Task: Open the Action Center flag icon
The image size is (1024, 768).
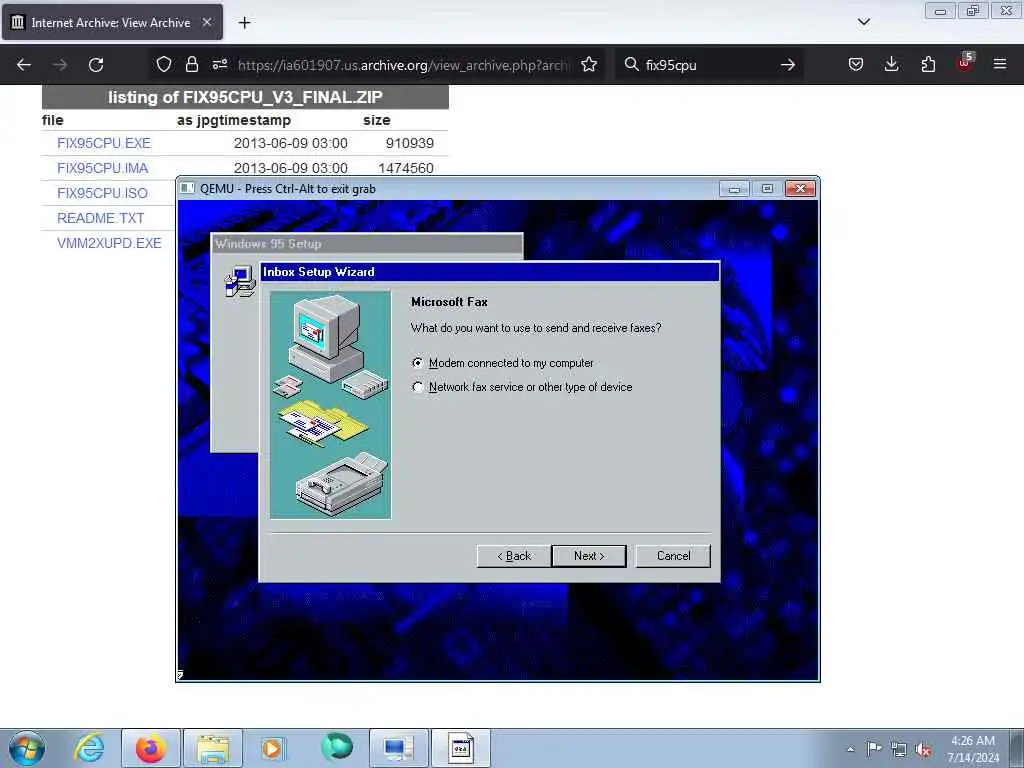Action: tap(874, 749)
